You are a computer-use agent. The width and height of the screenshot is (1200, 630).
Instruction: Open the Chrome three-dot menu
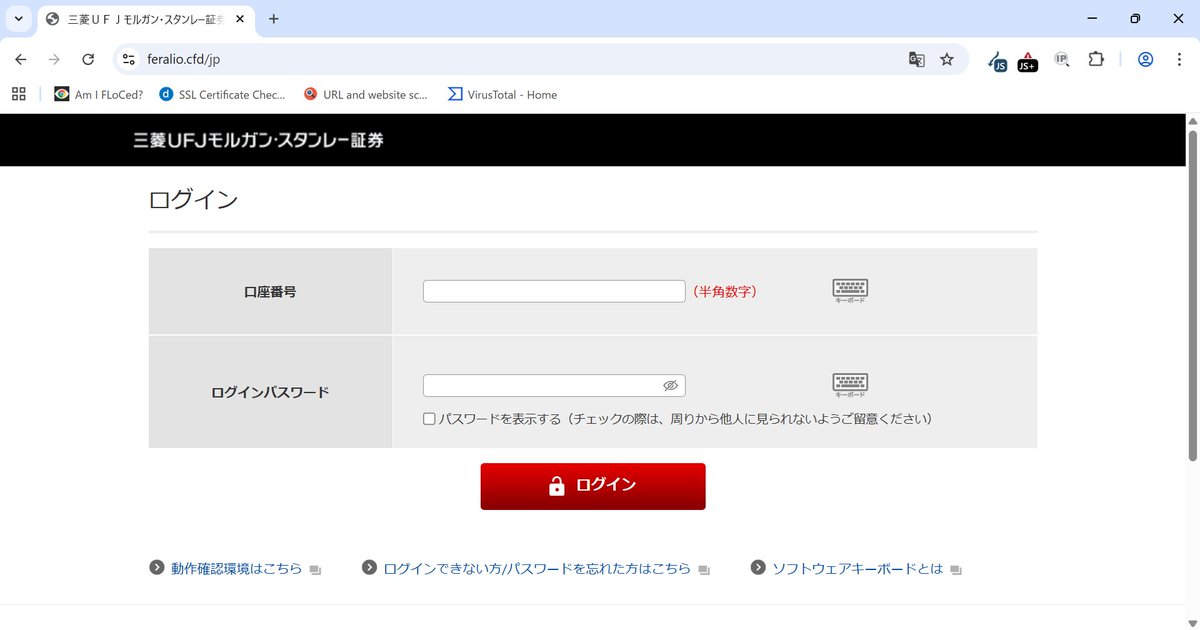tap(1180, 59)
